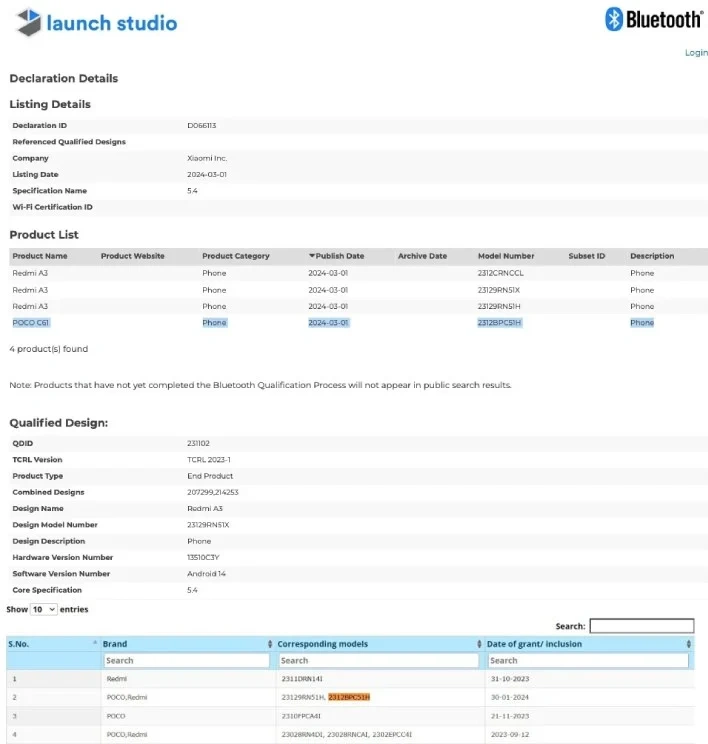Click the S.No. column header label
708x744 pixels.
(x=19, y=644)
